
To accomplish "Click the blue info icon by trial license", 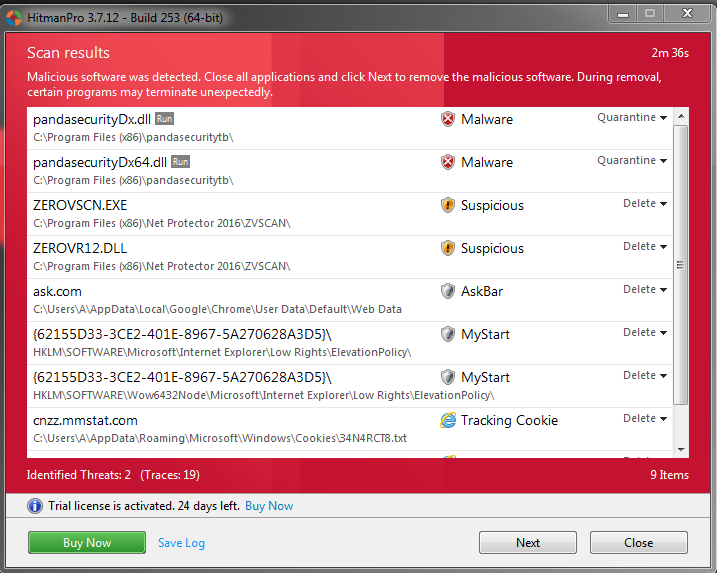I will pyautogui.click(x=35, y=506).
